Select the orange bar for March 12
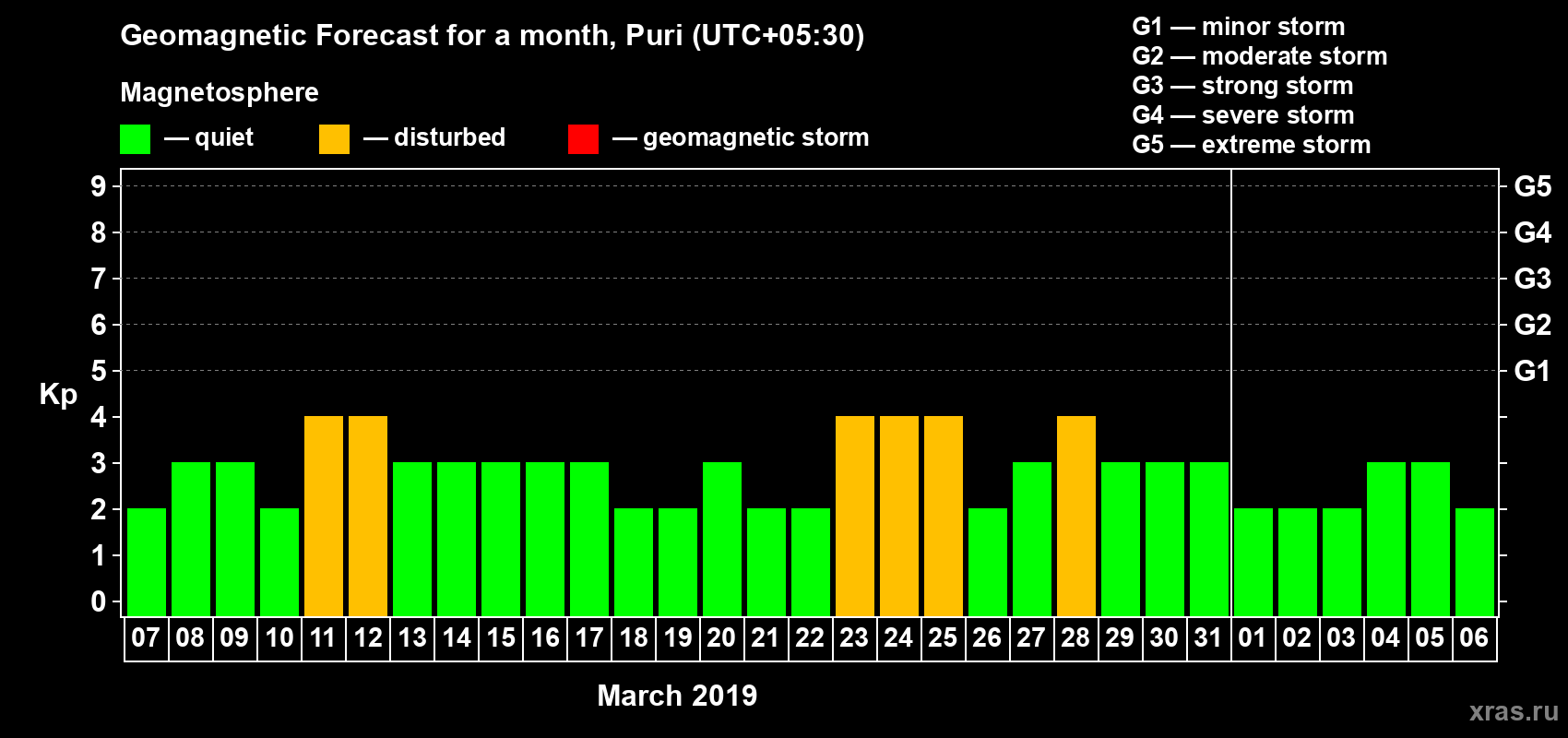The image size is (1568, 738). (x=368, y=516)
